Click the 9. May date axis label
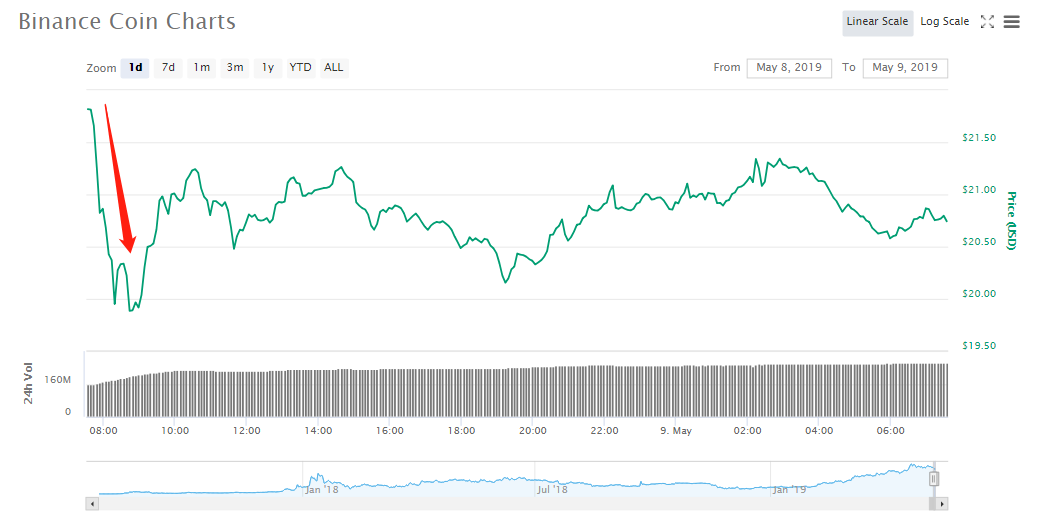 [676, 431]
